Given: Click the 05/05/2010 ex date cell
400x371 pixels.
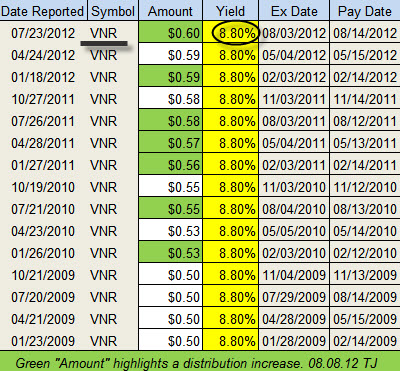Looking at the screenshot, I should tap(294, 231).
